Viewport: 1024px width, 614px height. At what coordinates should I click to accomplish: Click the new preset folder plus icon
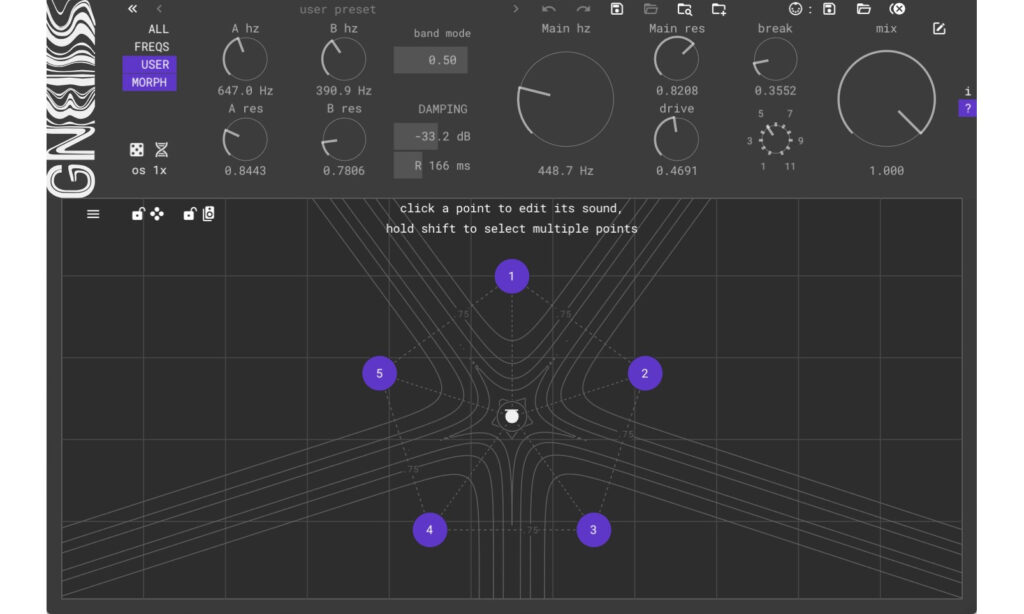click(718, 9)
